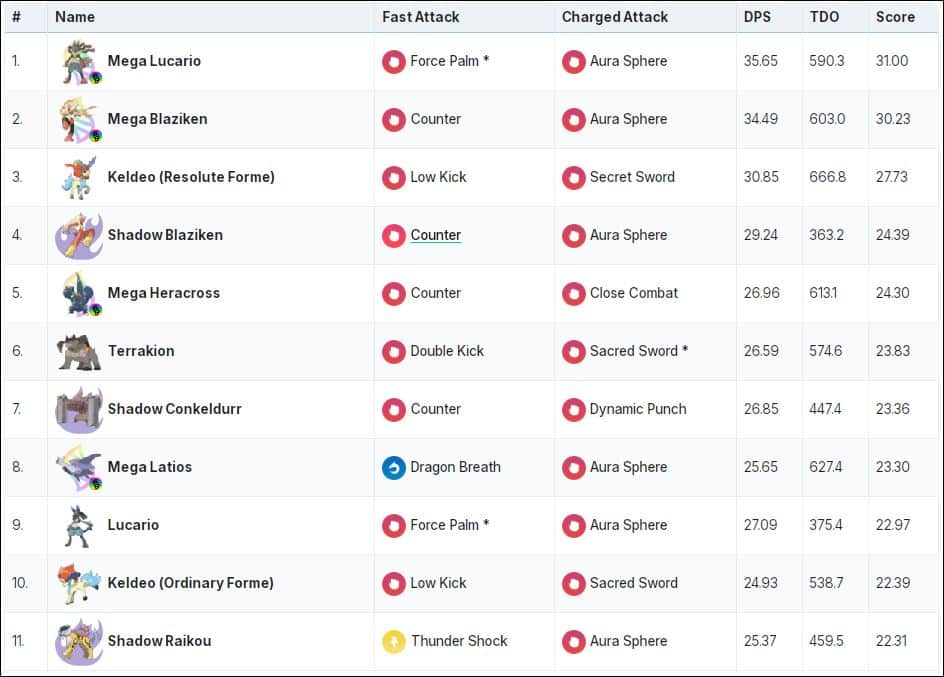
Task: Click the Electric type icon beside Thunder Shock
Action: (394, 641)
